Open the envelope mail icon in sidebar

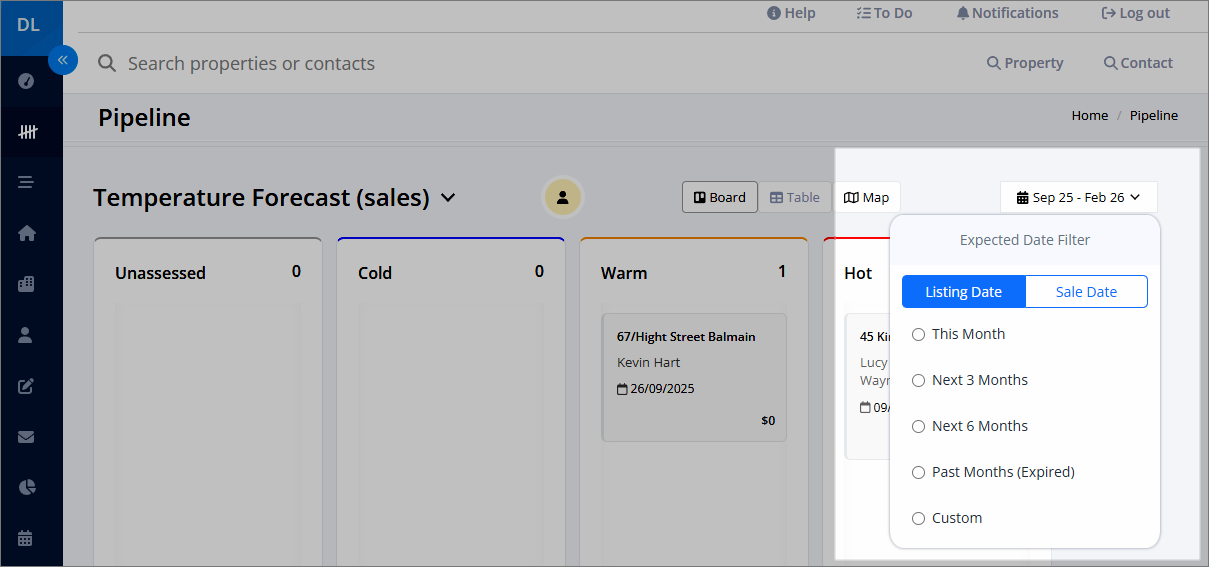27,437
